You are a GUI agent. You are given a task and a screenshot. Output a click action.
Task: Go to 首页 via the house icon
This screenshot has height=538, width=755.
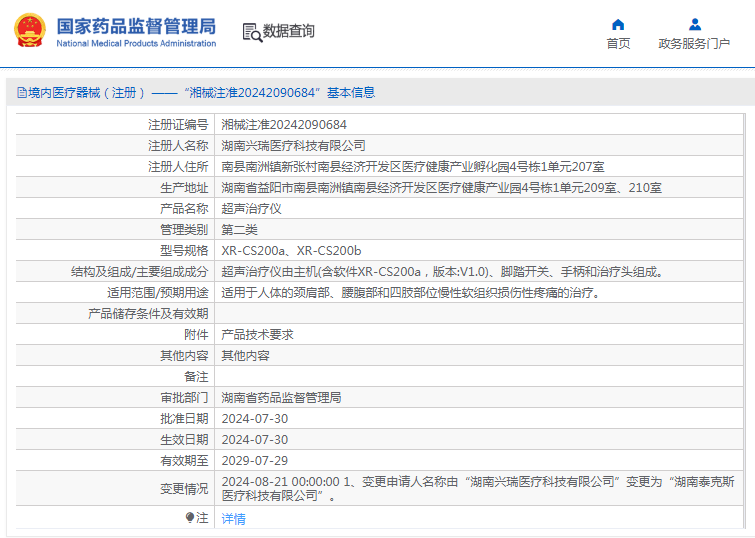pyautogui.click(x=618, y=25)
